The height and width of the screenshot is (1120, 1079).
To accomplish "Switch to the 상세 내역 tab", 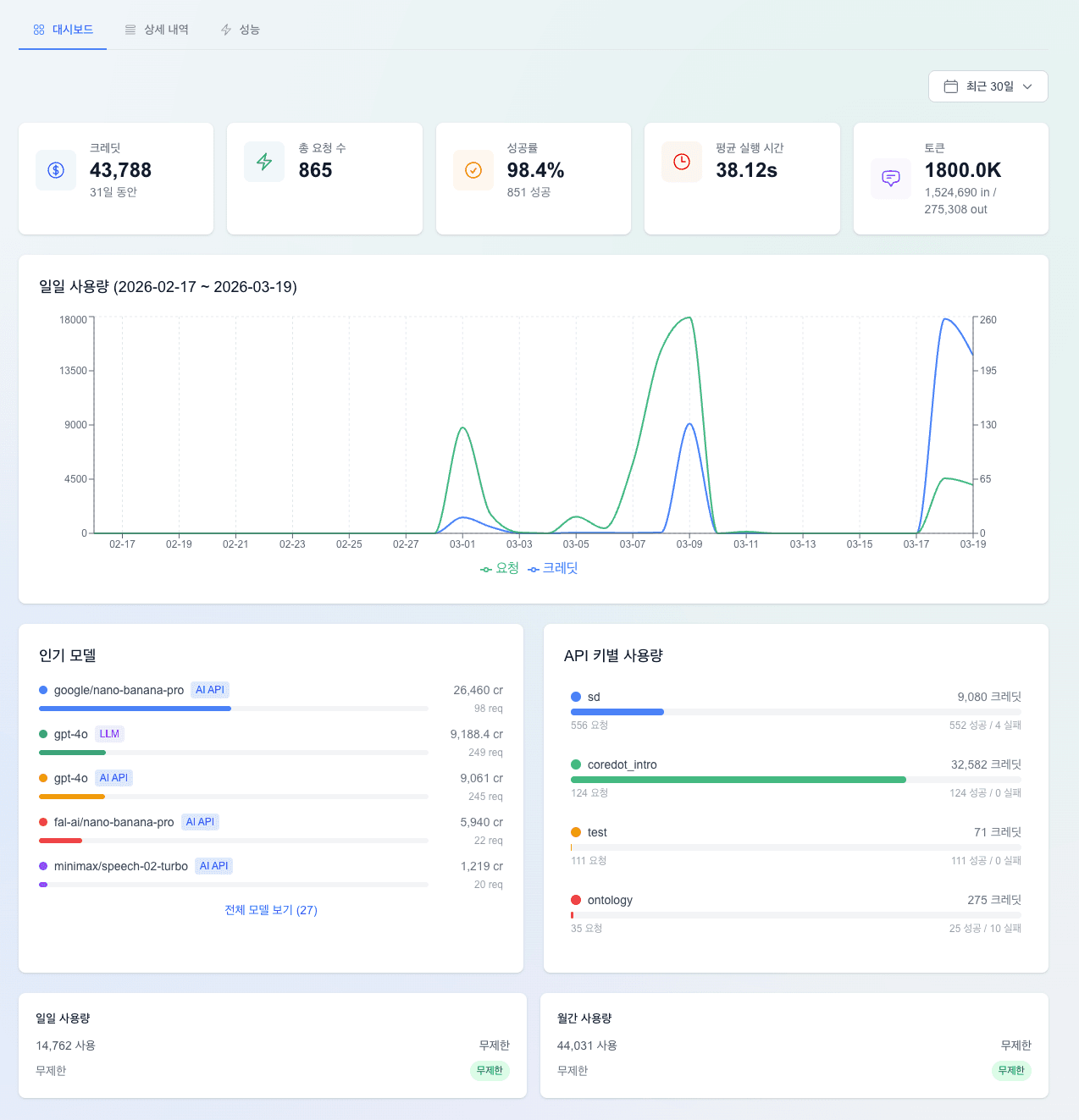I will tap(157, 30).
